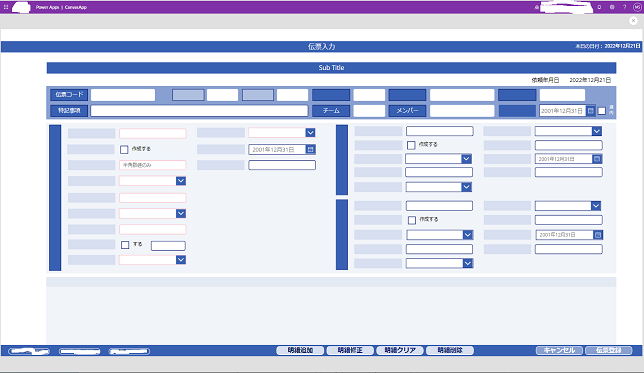Expand top-right dropdown in upper-right panel
The image size is (644, 373).
click(568, 131)
